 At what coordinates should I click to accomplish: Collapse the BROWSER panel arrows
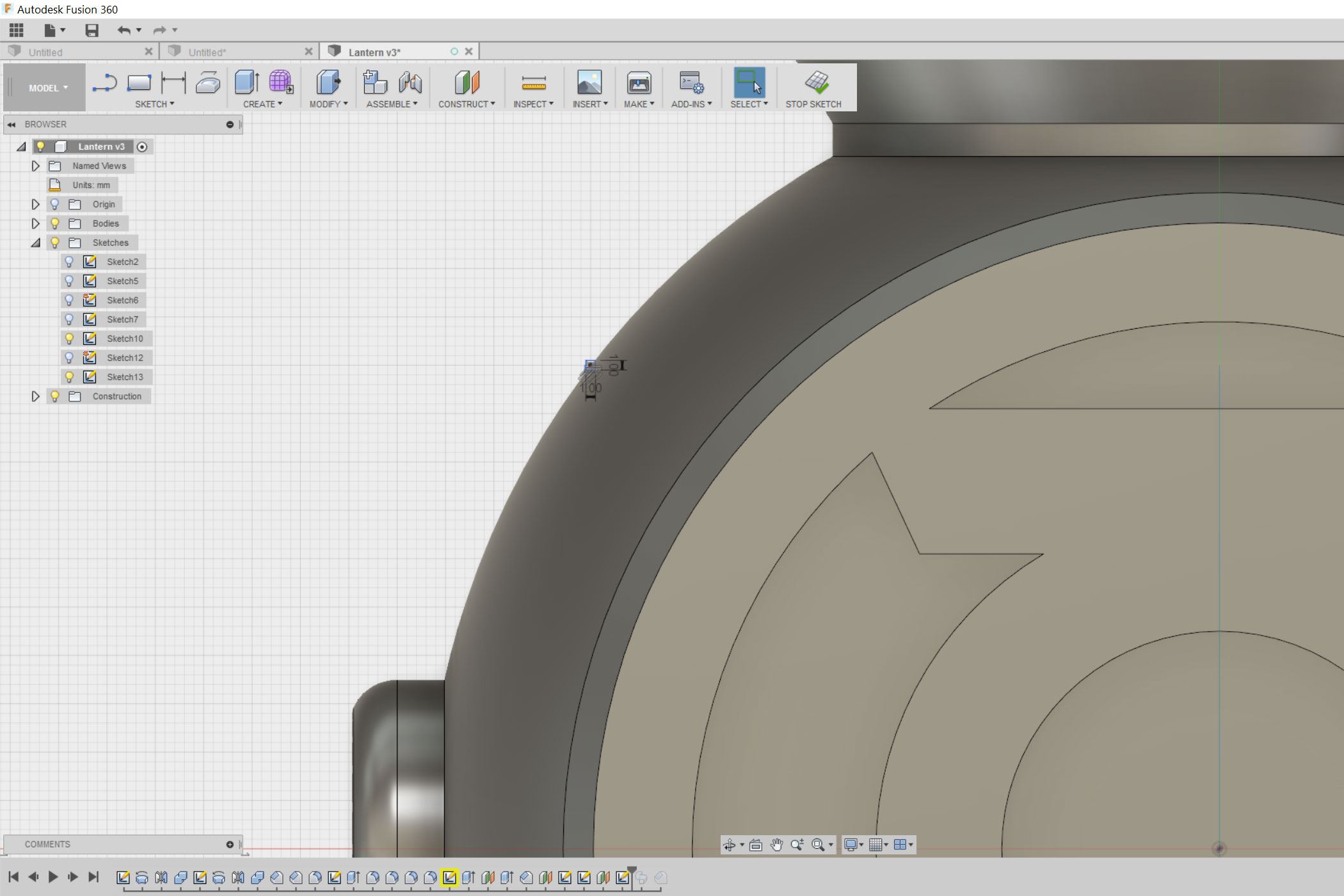click(12, 125)
